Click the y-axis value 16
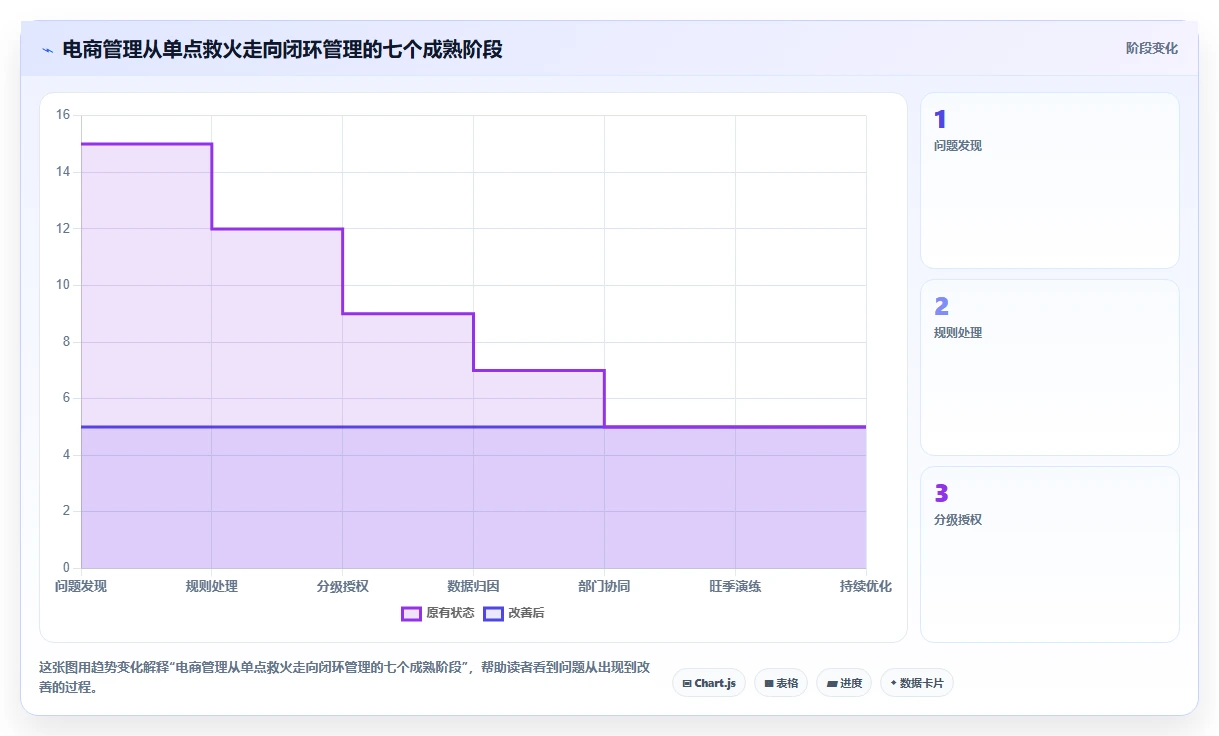Screen dimensions: 1219x736 pyautogui.click(x=63, y=115)
